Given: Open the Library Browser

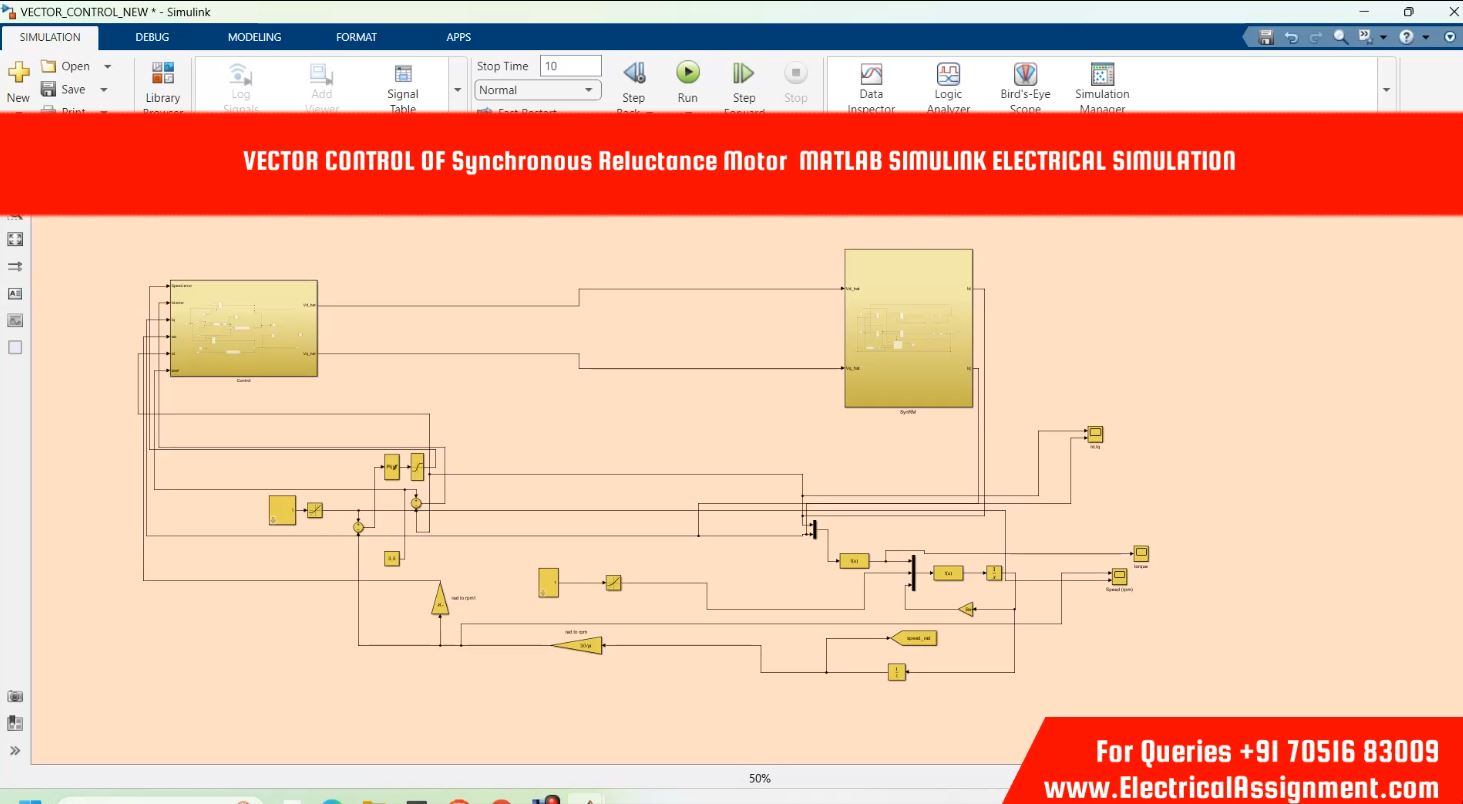Looking at the screenshot, I should (162, 82).
